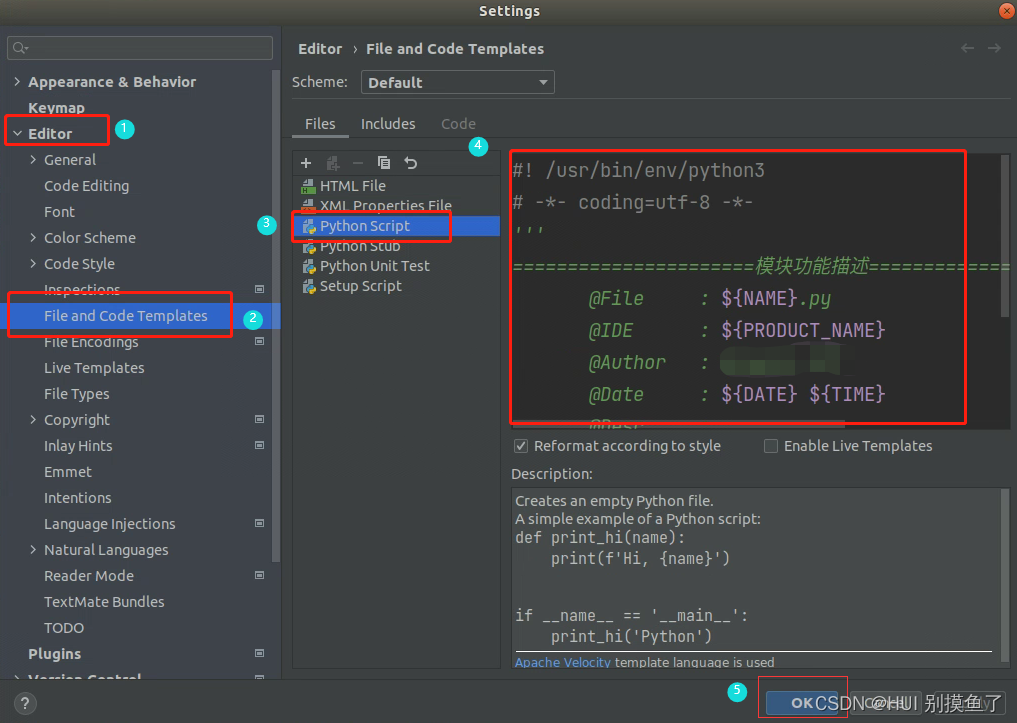Click the Reset to Default undo icon
Screen dimensions: 1017x723
click(x=411, y=163)
